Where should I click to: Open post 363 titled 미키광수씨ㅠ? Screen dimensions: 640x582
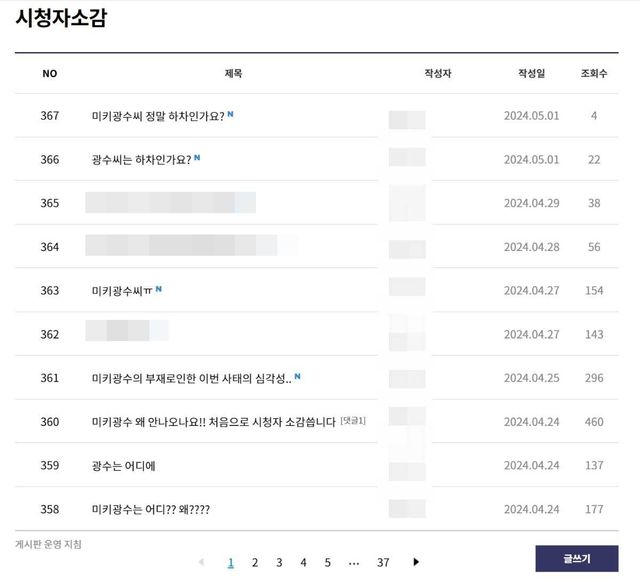pyautogui.click(x=121, y=291)
